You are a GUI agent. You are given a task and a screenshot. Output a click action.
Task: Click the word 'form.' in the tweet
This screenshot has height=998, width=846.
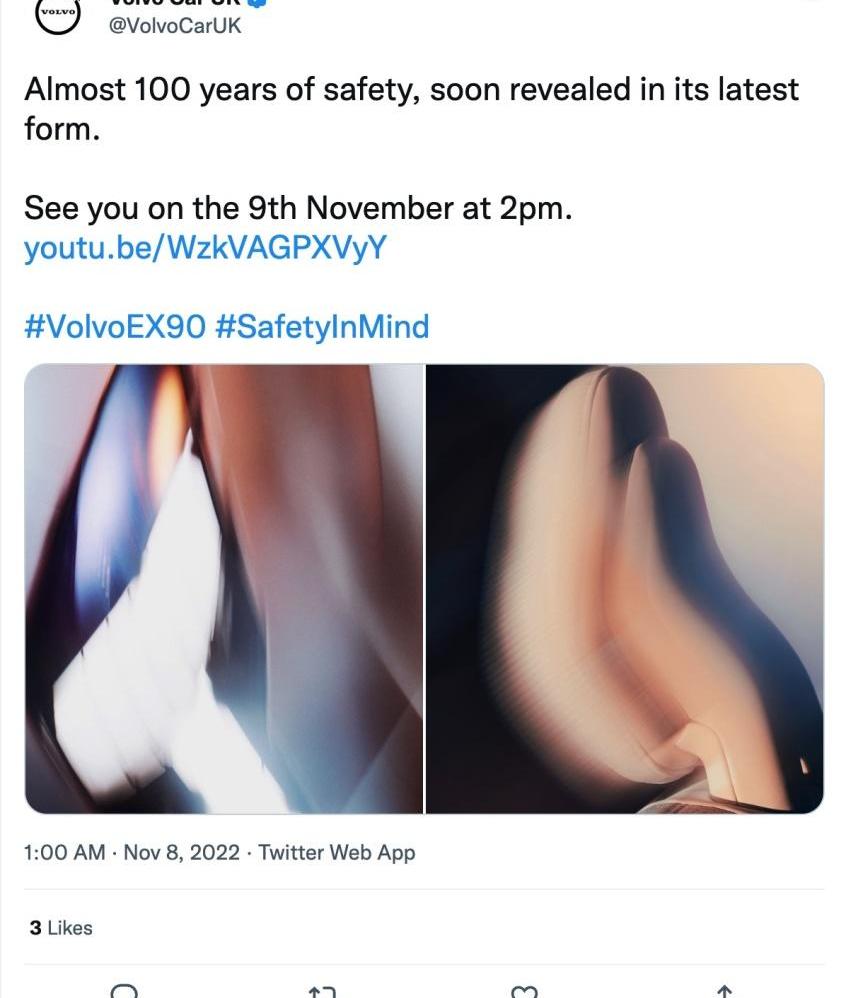(62, 129)
